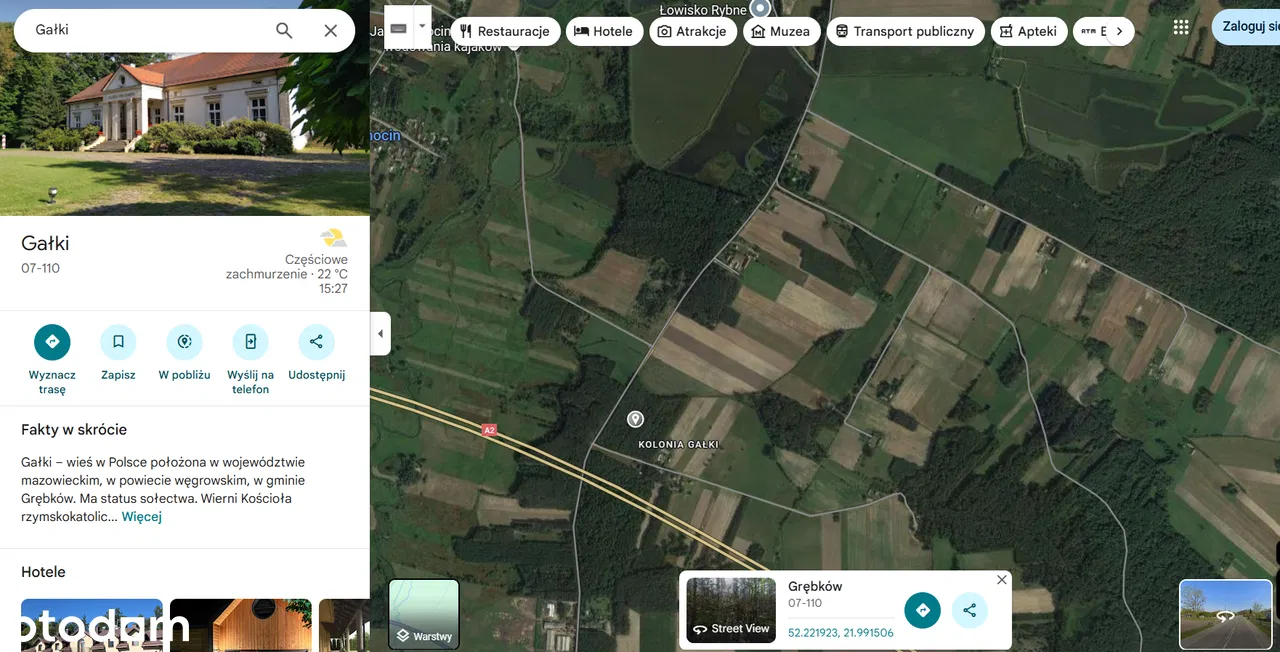The width and height of the screenshot is (1280, 652).
Task: Open the W pobliżu nearby icon
Action: [x=184, y=342]
